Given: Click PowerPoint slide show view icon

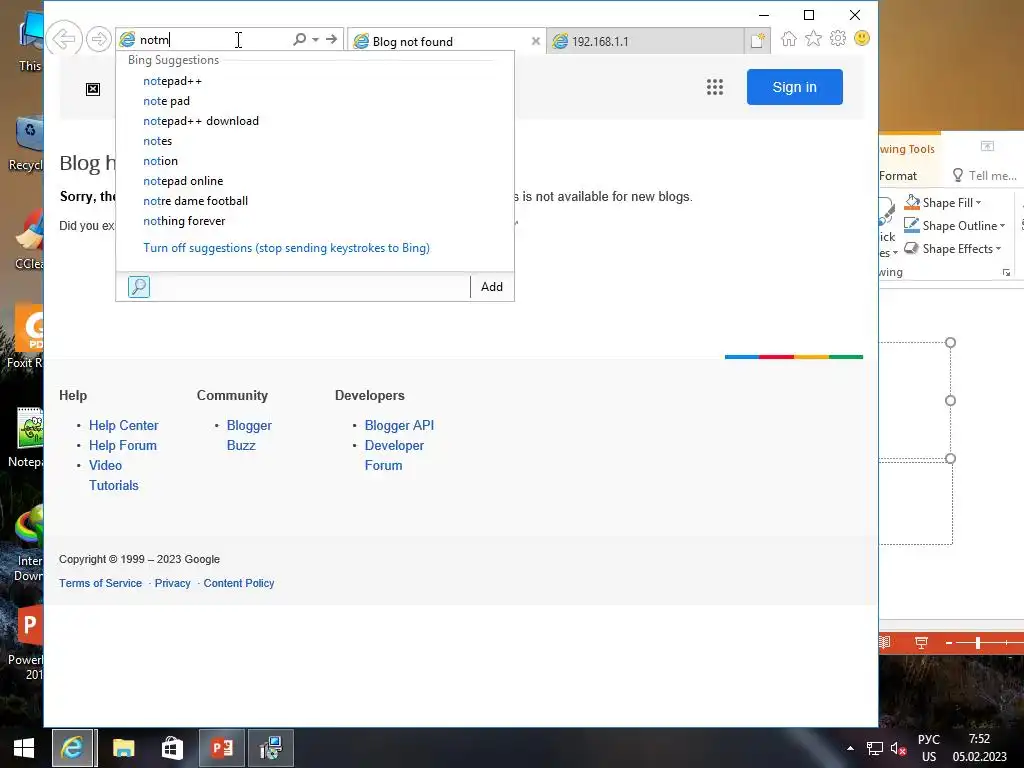Looking at the screenshot, I should pos(921,643).
